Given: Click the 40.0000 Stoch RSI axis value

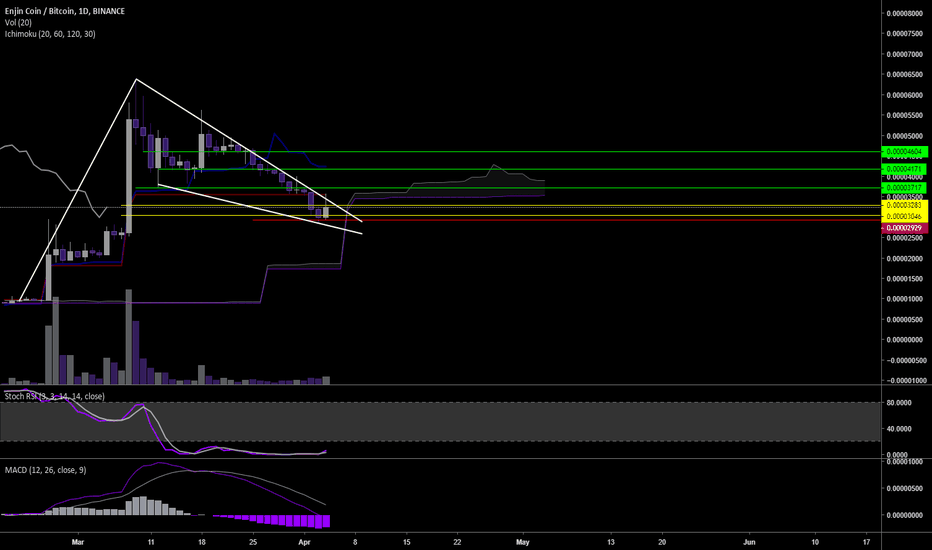Looking at the screenshot, I should click(x=898, y=429).
